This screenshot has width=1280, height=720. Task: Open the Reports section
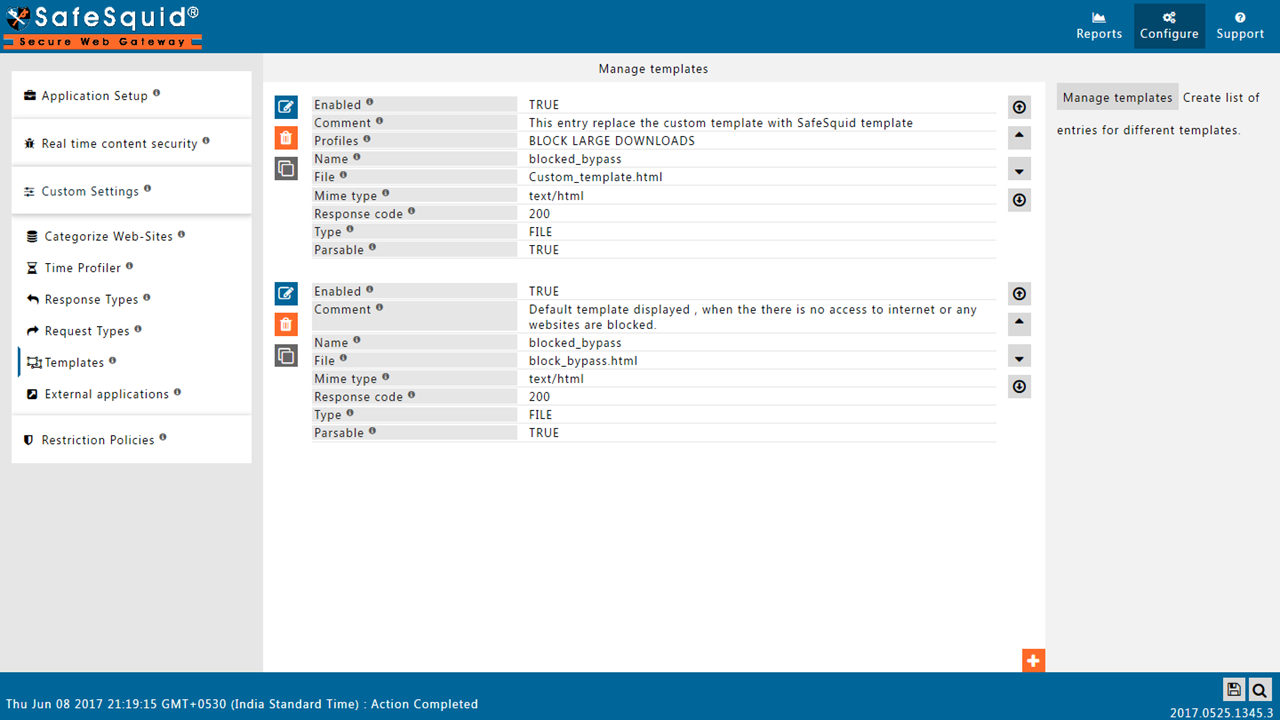tap(1099, 26)
